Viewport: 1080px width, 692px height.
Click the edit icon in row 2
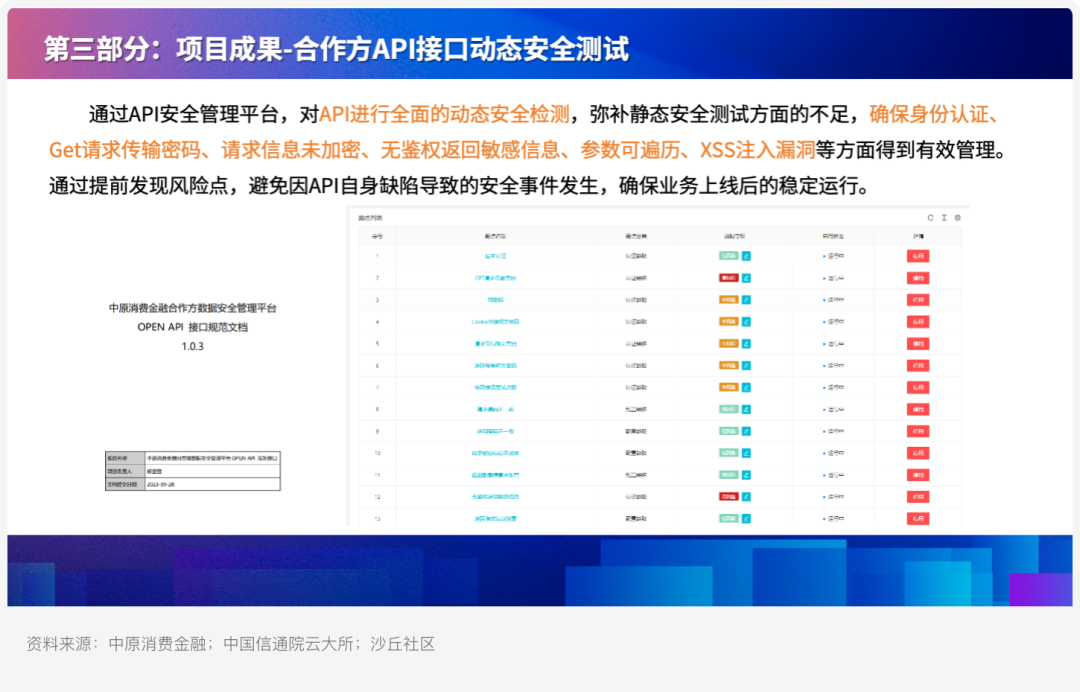(x=746, y=278)
